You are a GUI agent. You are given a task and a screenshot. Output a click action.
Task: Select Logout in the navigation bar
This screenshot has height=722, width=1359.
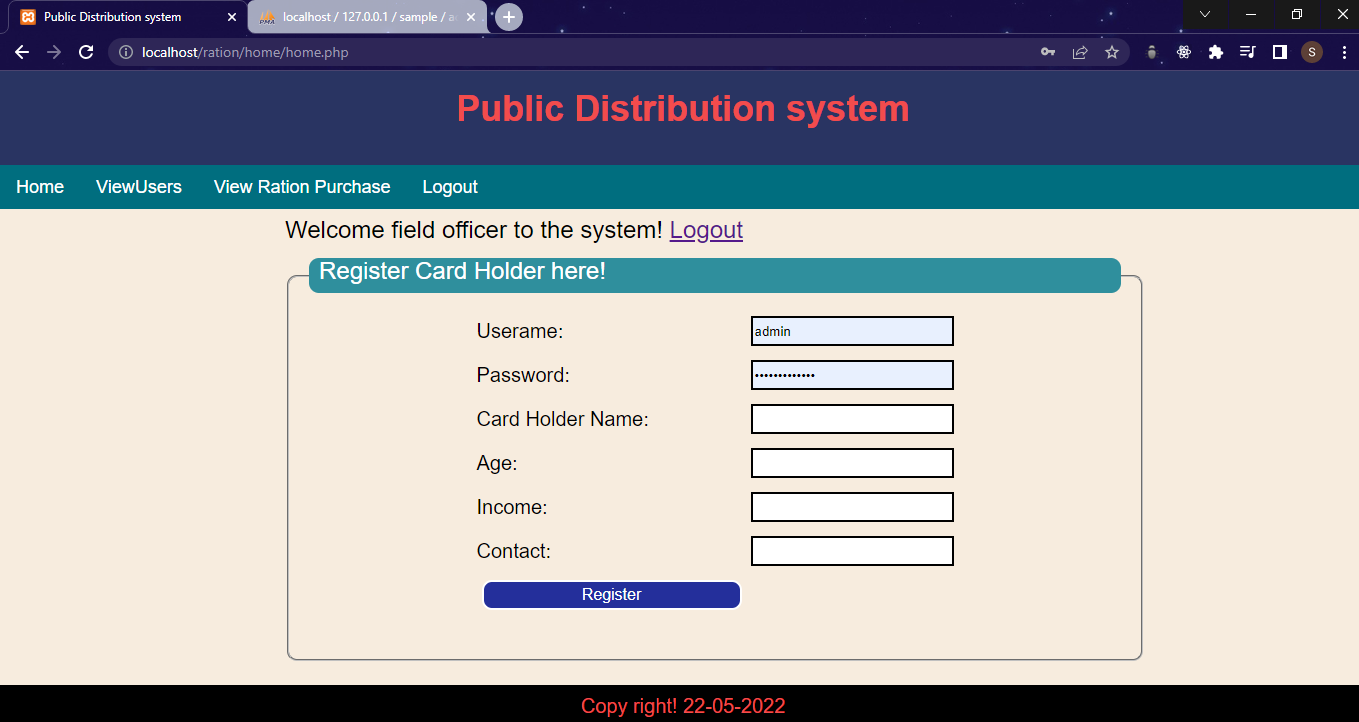tap(450, 187)
